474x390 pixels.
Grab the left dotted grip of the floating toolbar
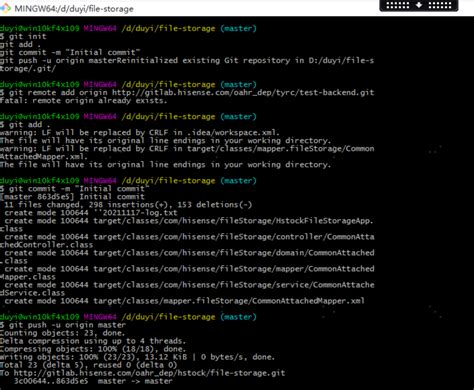[x=397, y=5]
